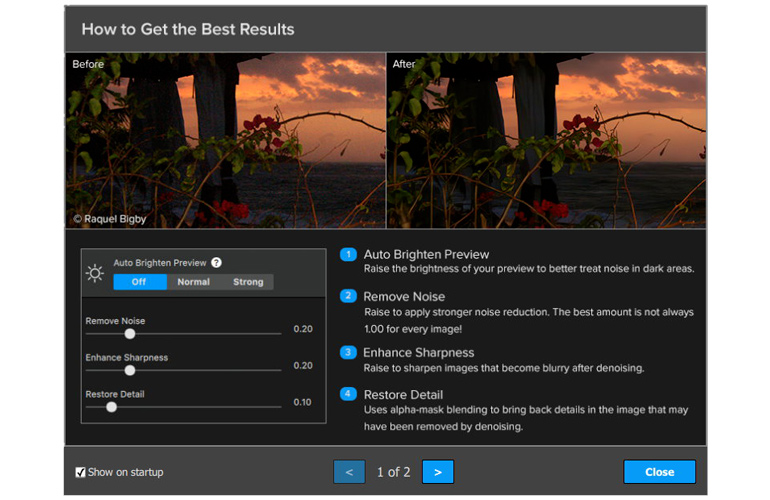
Task: Click the number 2 Remove Noise badge
Action: [x=349, y=297]
